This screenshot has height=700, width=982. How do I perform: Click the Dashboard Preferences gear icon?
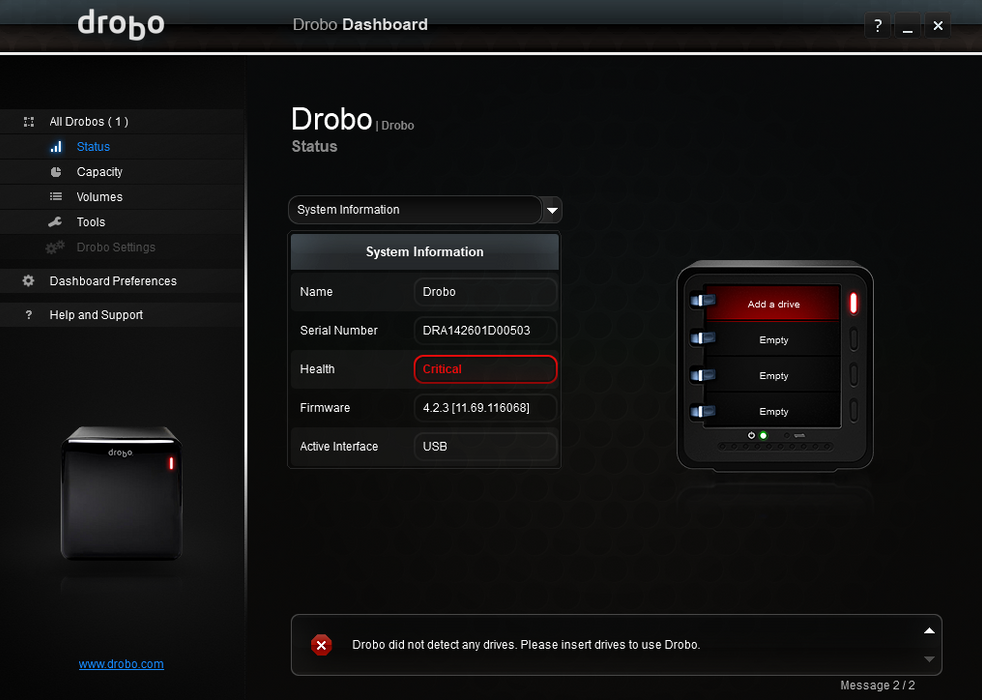(29, 281)
